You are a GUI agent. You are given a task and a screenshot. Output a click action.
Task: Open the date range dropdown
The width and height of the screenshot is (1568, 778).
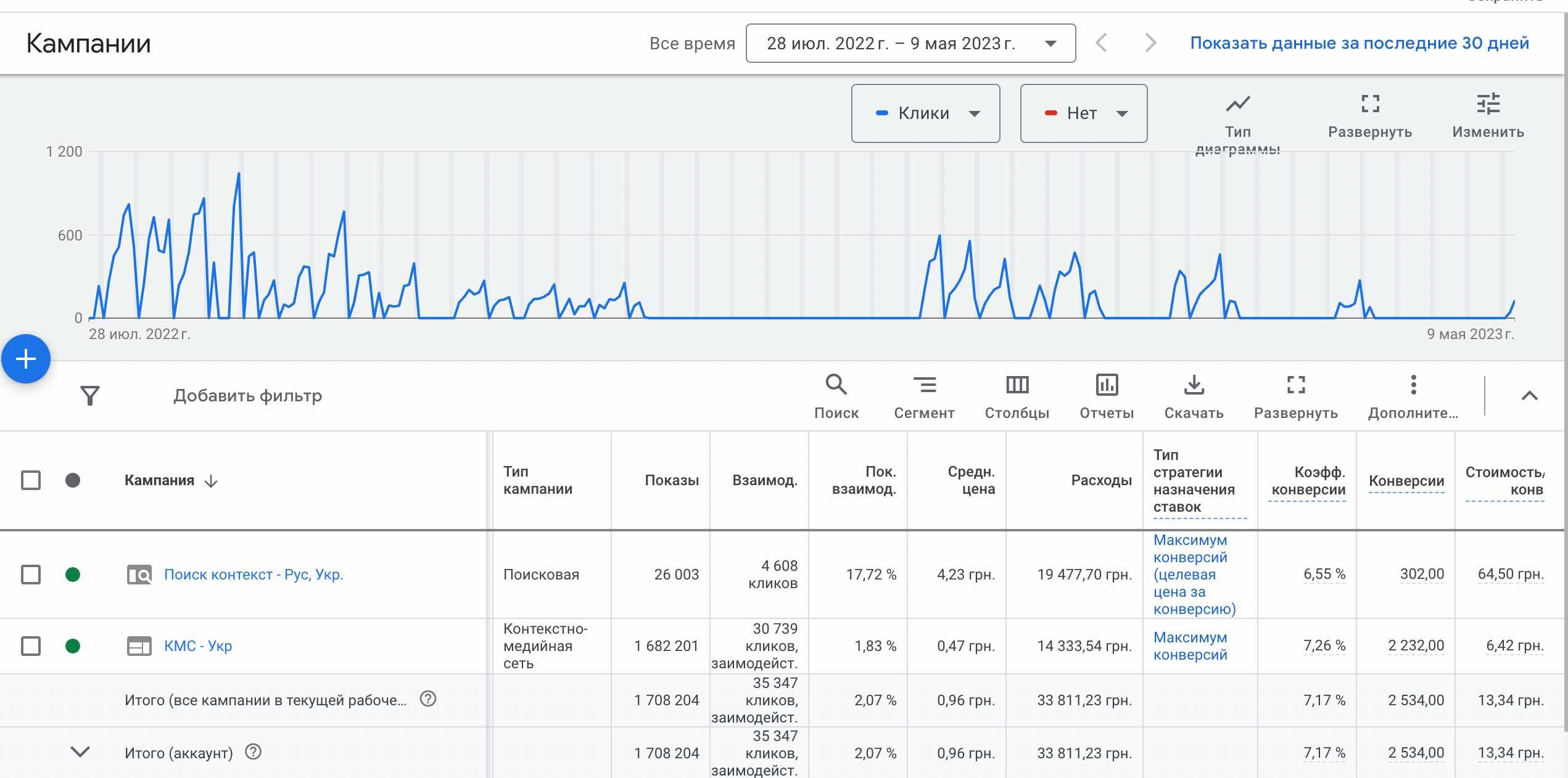click(x=910, y=43)
